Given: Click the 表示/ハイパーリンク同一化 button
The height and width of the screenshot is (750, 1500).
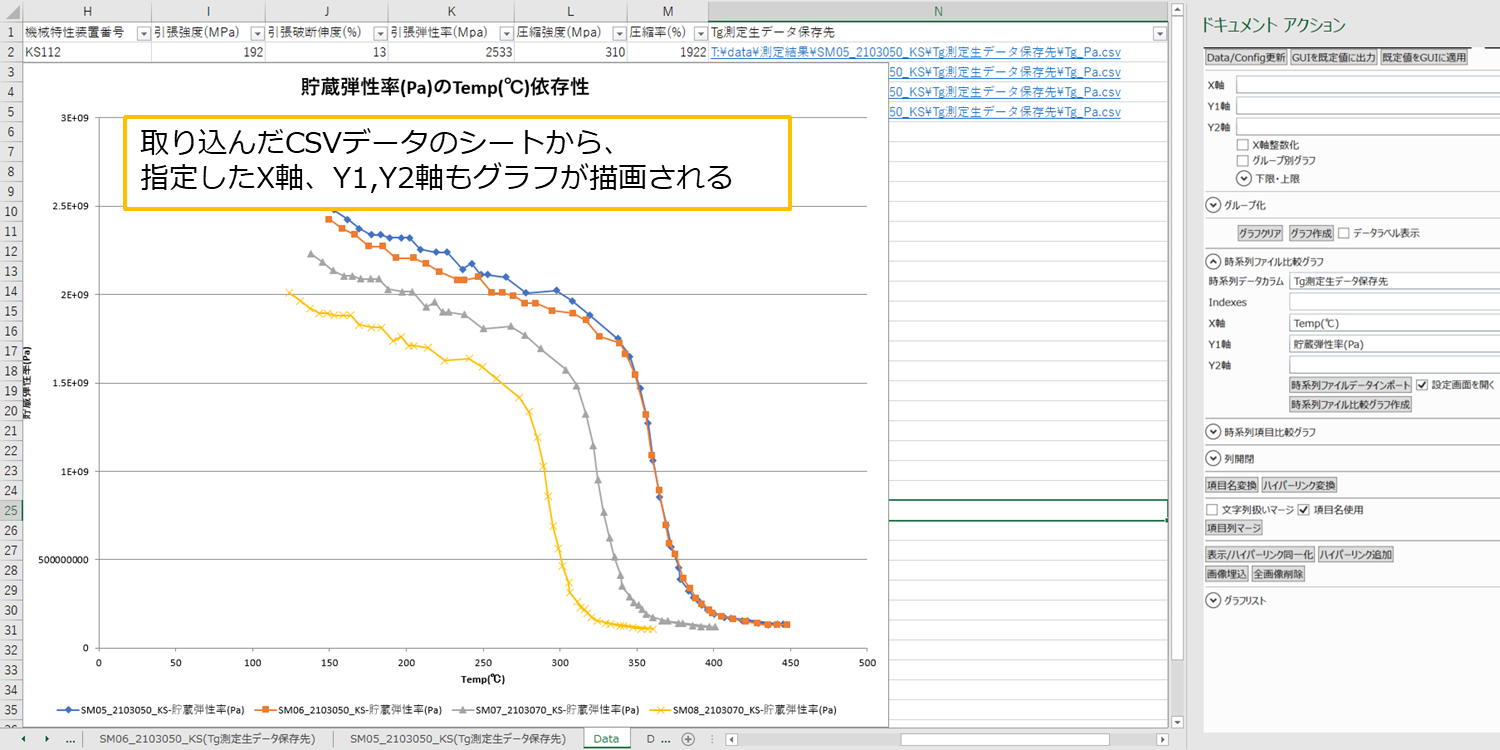Looking at the screenshot, I should coord(1259,554).
